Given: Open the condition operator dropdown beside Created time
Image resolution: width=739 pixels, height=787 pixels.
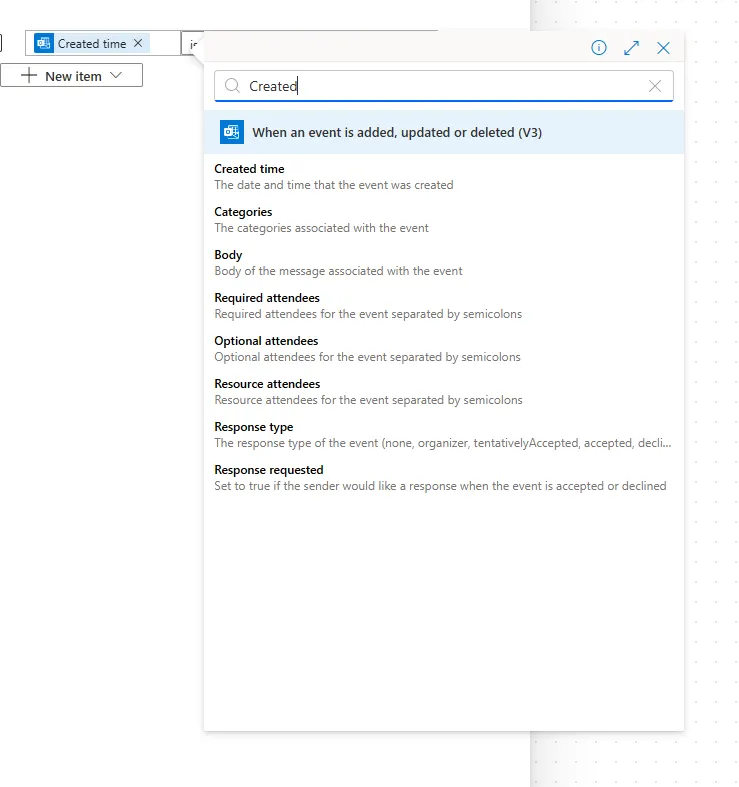Looking at the screenshot, I should pyautogui.click(x=193, y=43).
